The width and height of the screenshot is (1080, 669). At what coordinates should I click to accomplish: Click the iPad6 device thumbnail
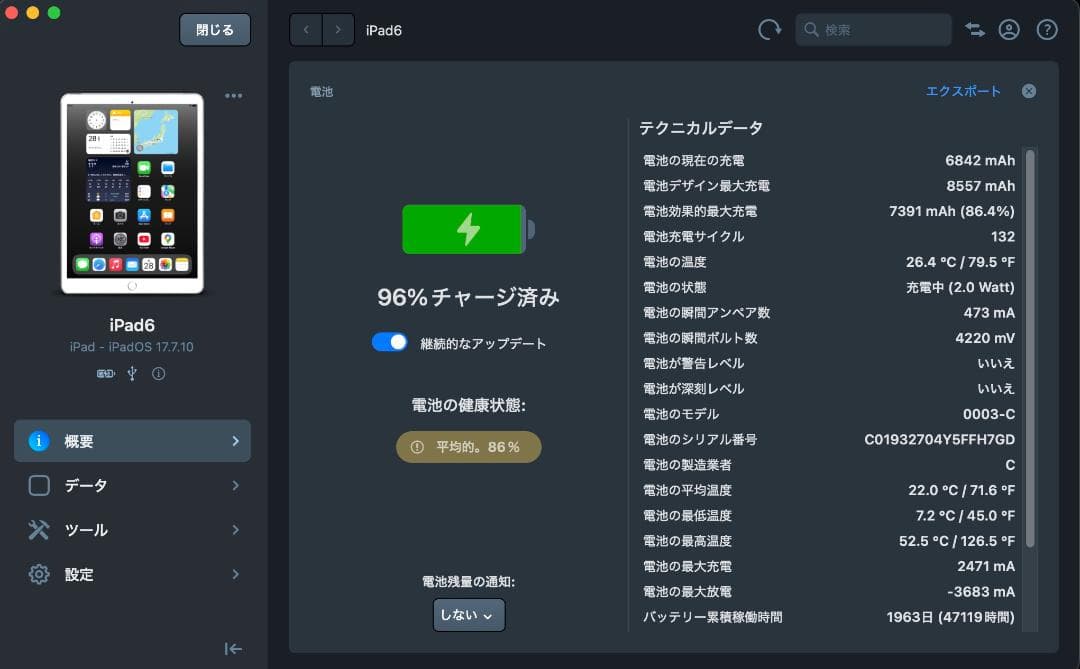point(132,194)
